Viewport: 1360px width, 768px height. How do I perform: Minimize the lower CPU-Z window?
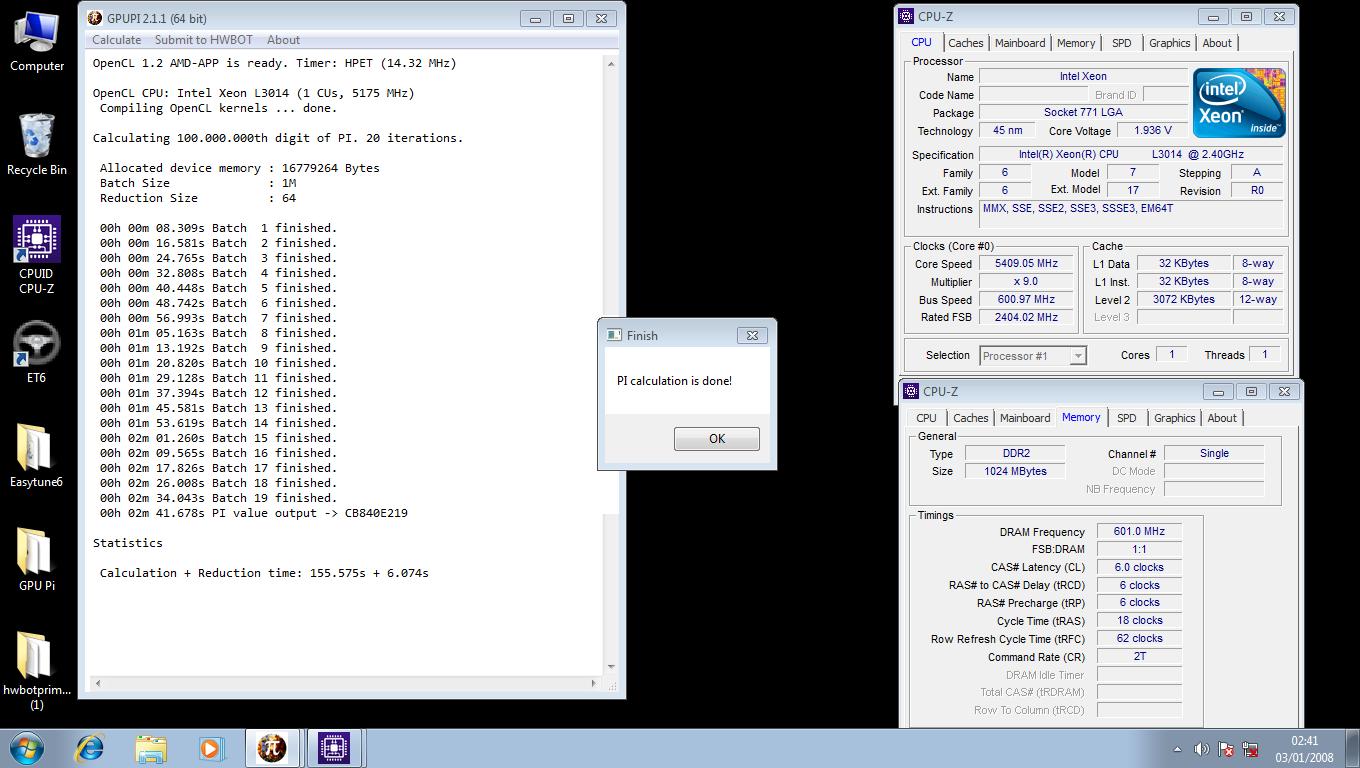tap(1218, 391)
